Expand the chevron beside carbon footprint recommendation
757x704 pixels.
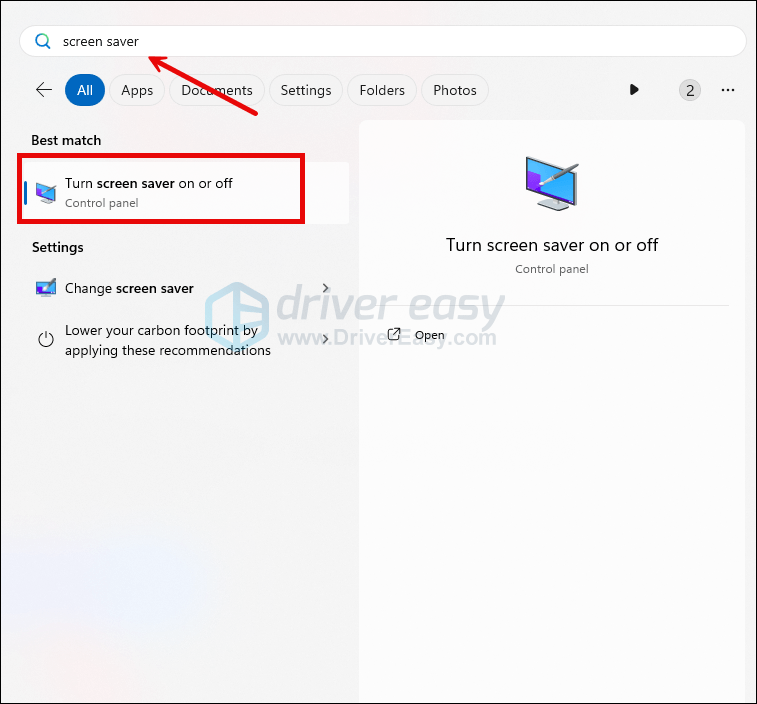pos(326,340)
